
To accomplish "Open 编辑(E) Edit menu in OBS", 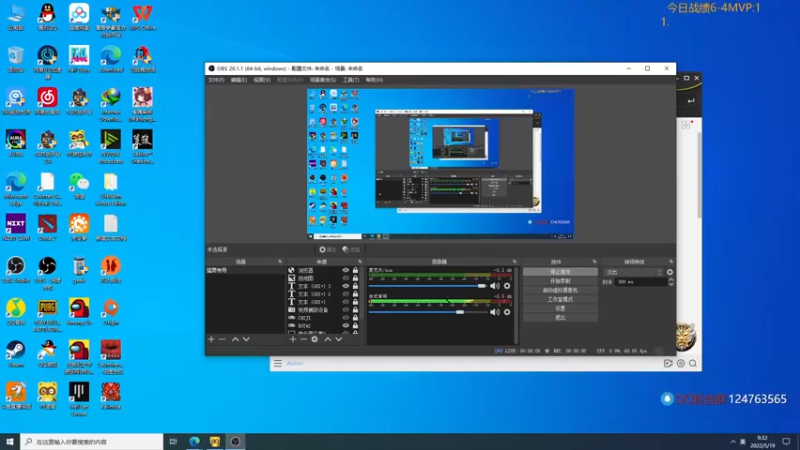I will [x=238, y=80].
